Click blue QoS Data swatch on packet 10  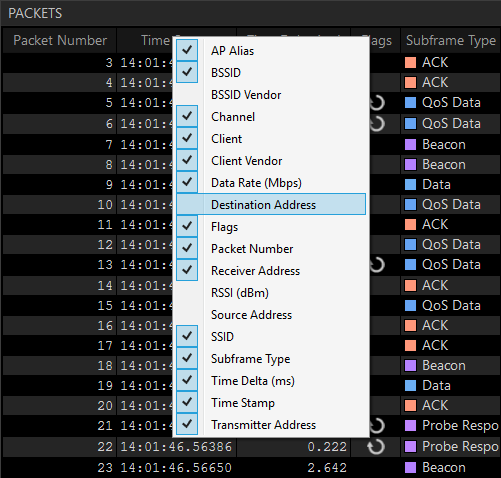(410, 205)
